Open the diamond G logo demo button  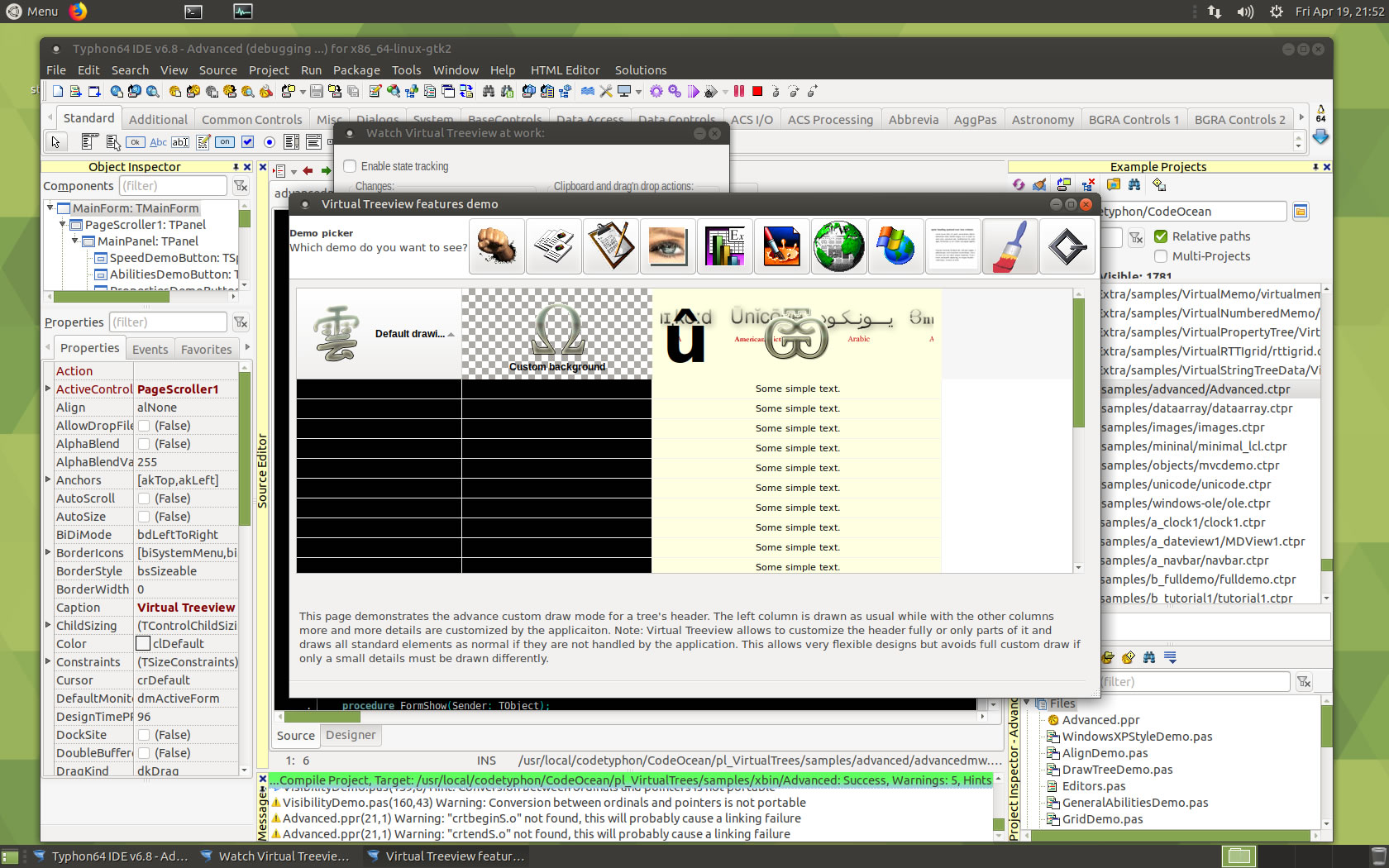(x=1067, y=246)
